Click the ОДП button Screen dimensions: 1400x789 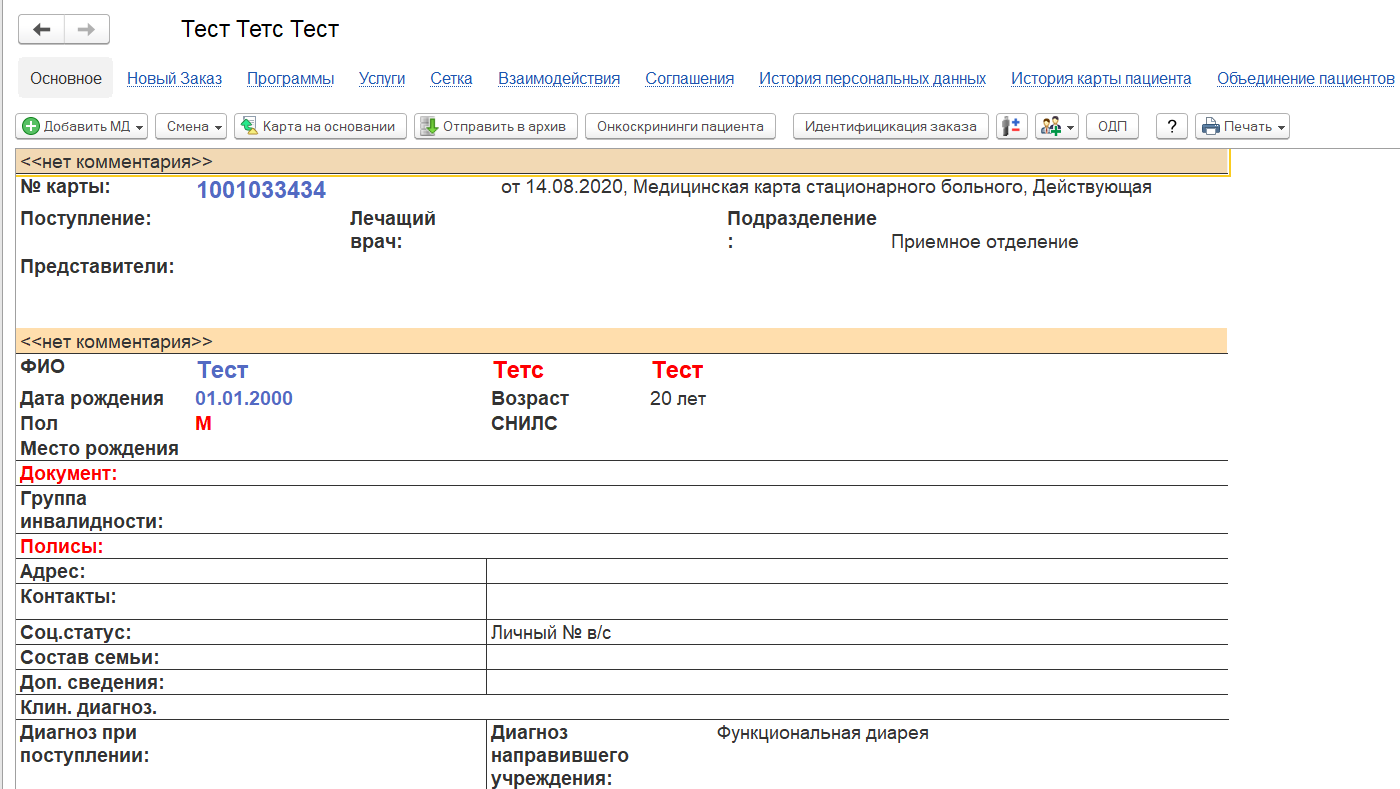tap(1112, 126)
